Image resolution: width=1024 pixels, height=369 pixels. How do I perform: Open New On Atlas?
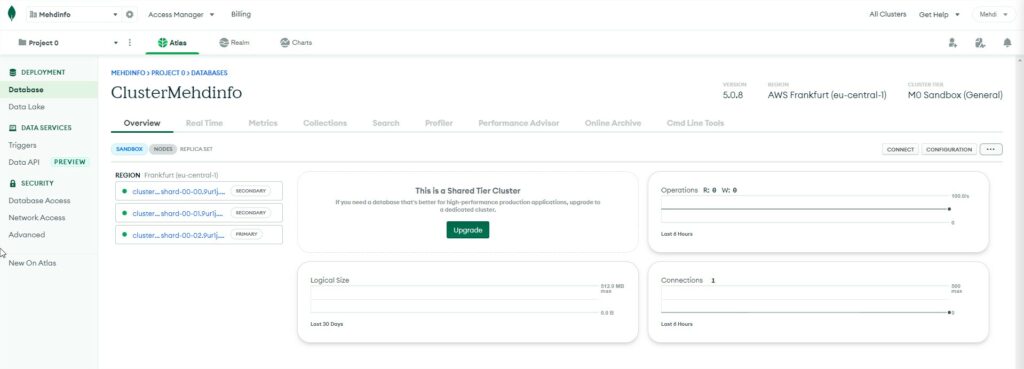32,263
